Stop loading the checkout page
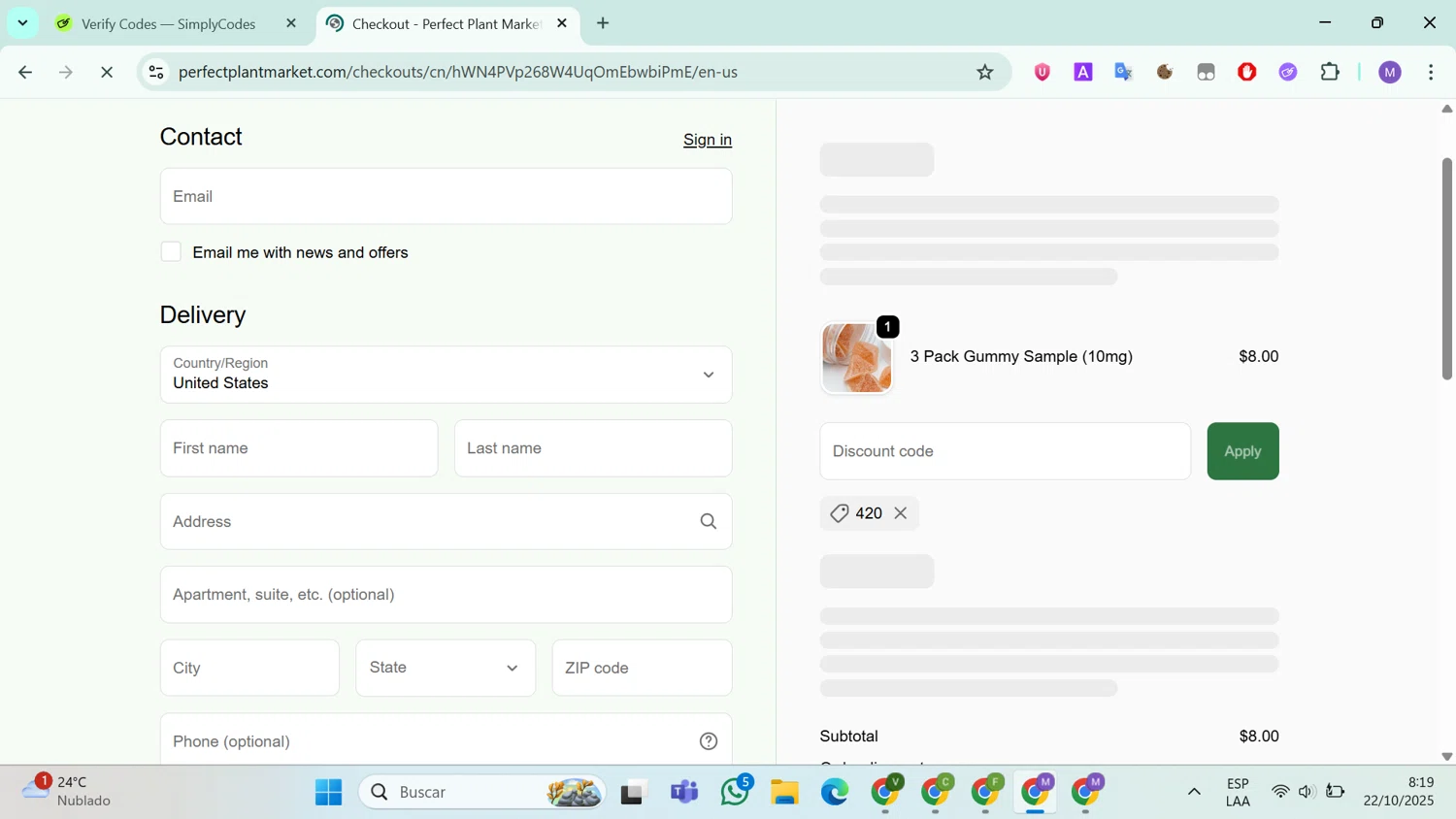This screenshot has height=819, width=1456. pyautogui.click(x=107, y=72)
